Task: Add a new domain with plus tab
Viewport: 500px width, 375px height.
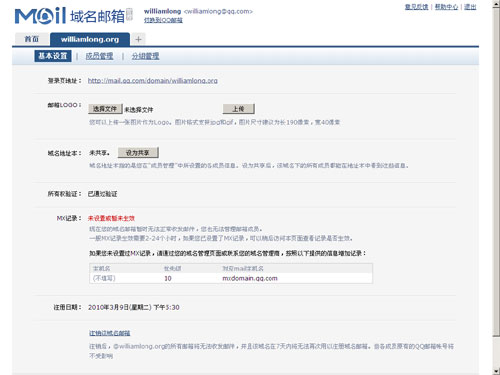Action: [x=138, y=39]
